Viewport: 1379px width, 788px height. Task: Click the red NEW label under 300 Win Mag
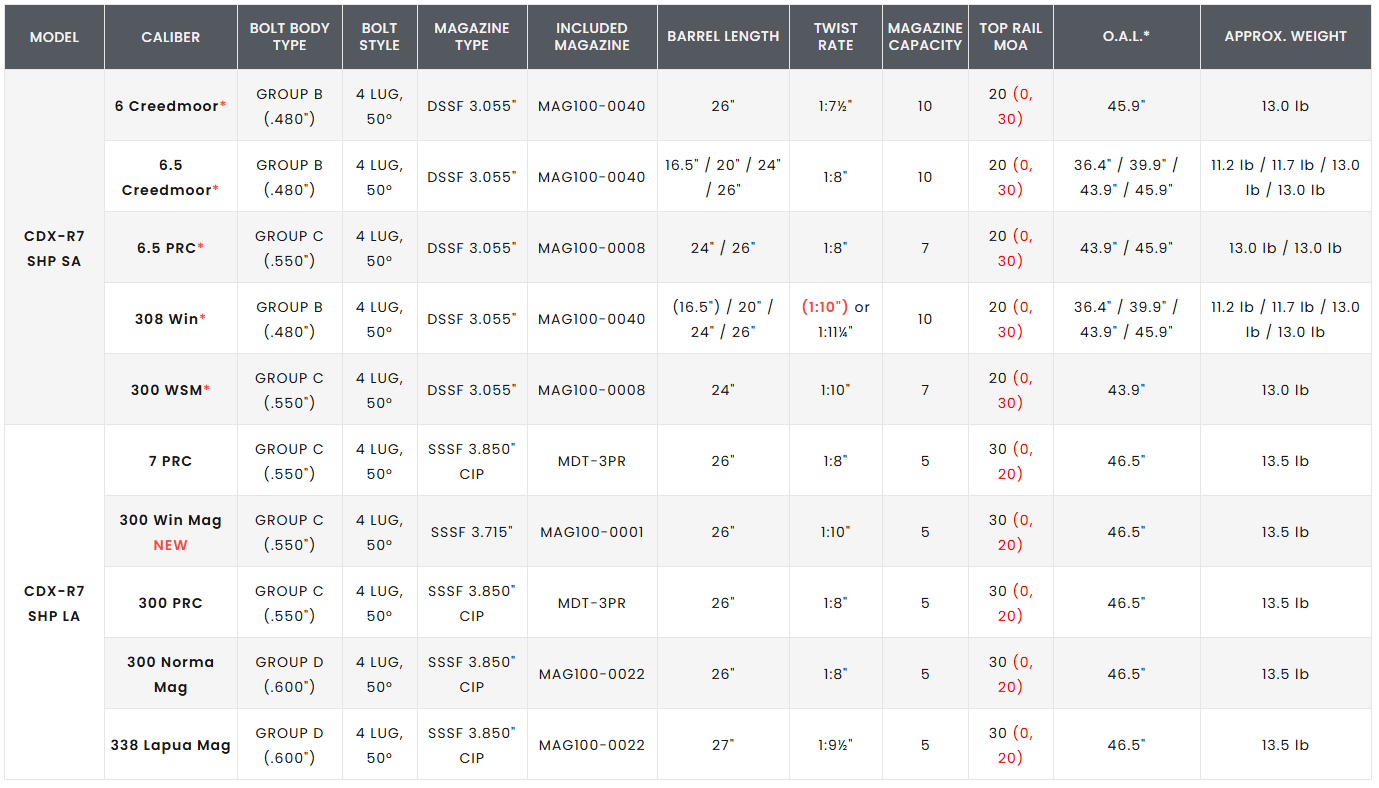[x=170, y=545]
